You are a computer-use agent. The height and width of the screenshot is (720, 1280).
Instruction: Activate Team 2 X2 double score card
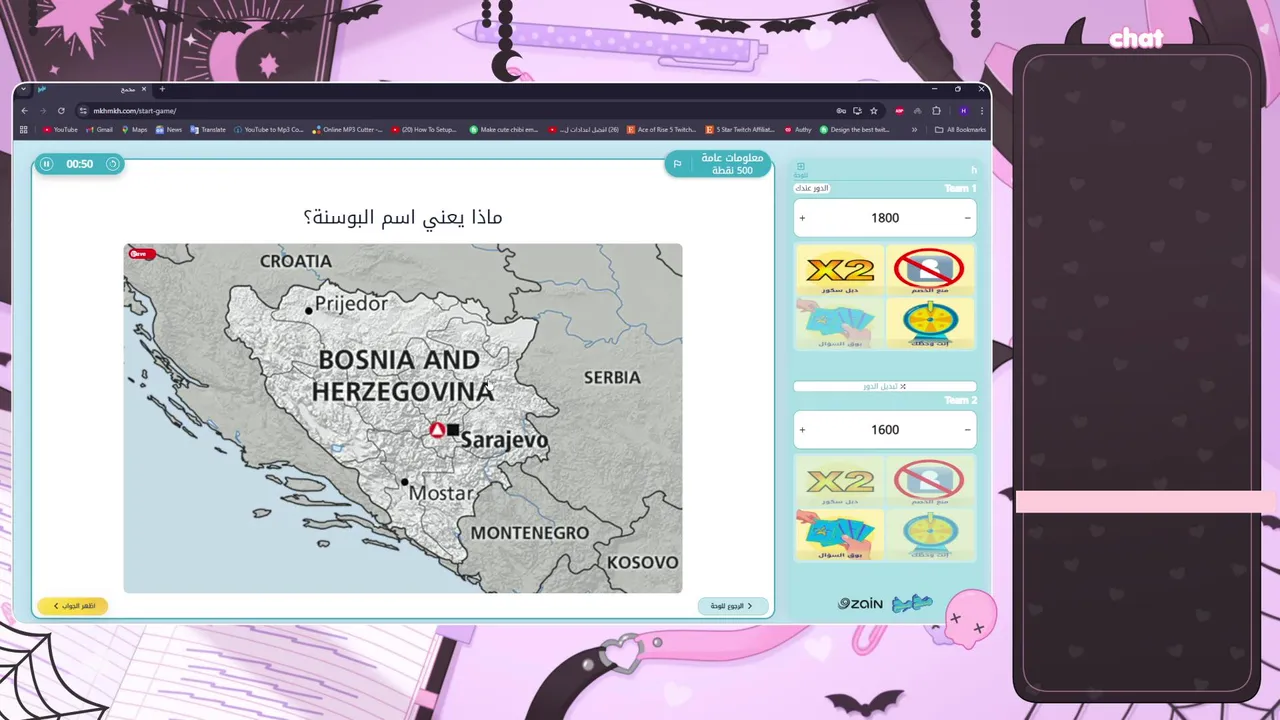coord(840,481)
